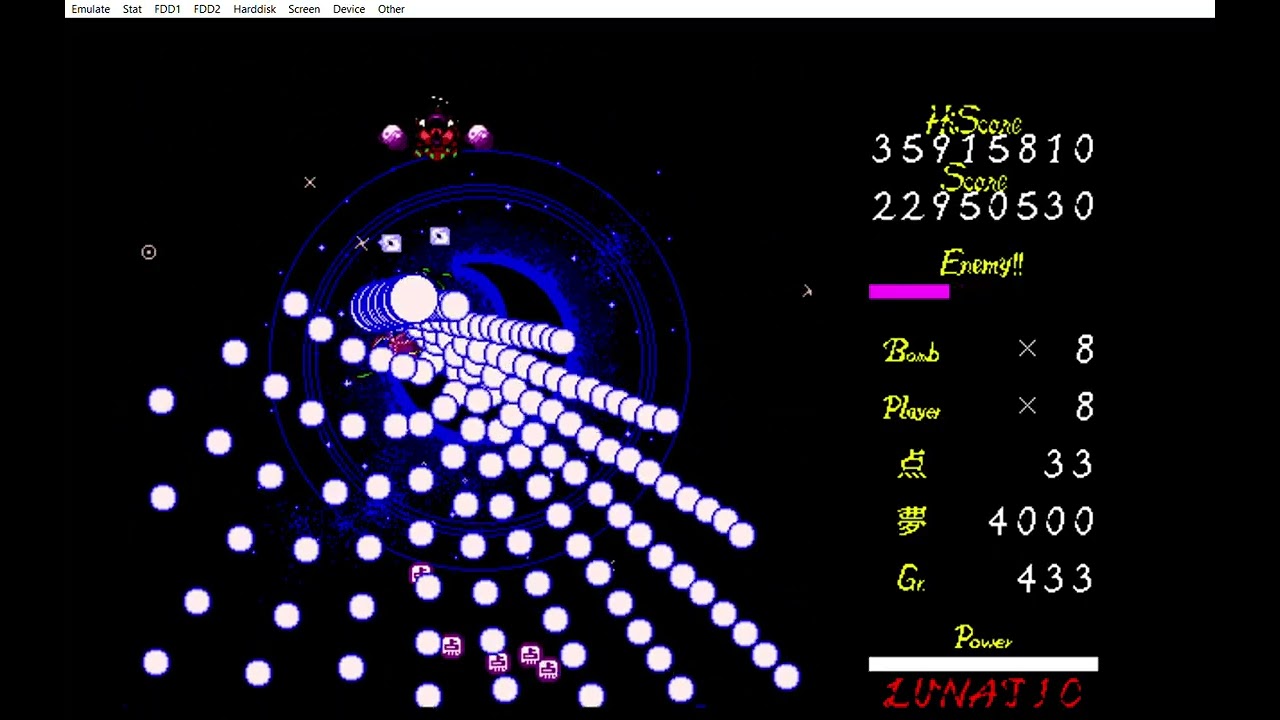
Task: Click the graze count 433
Action: [1055, 578]
